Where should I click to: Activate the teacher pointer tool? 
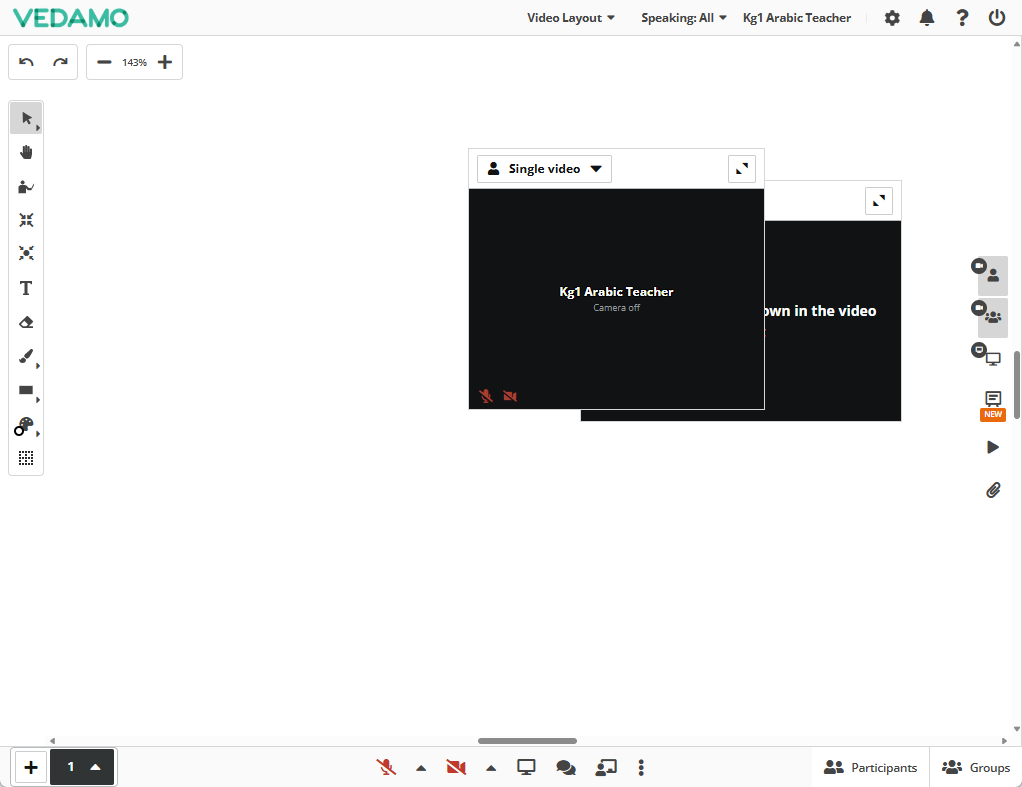pos(26,187)
